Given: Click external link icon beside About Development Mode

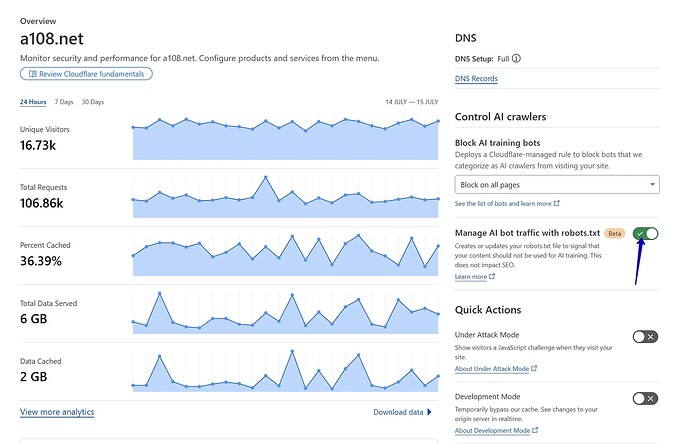Looking at the screenshot, I should tap(535, 430).
